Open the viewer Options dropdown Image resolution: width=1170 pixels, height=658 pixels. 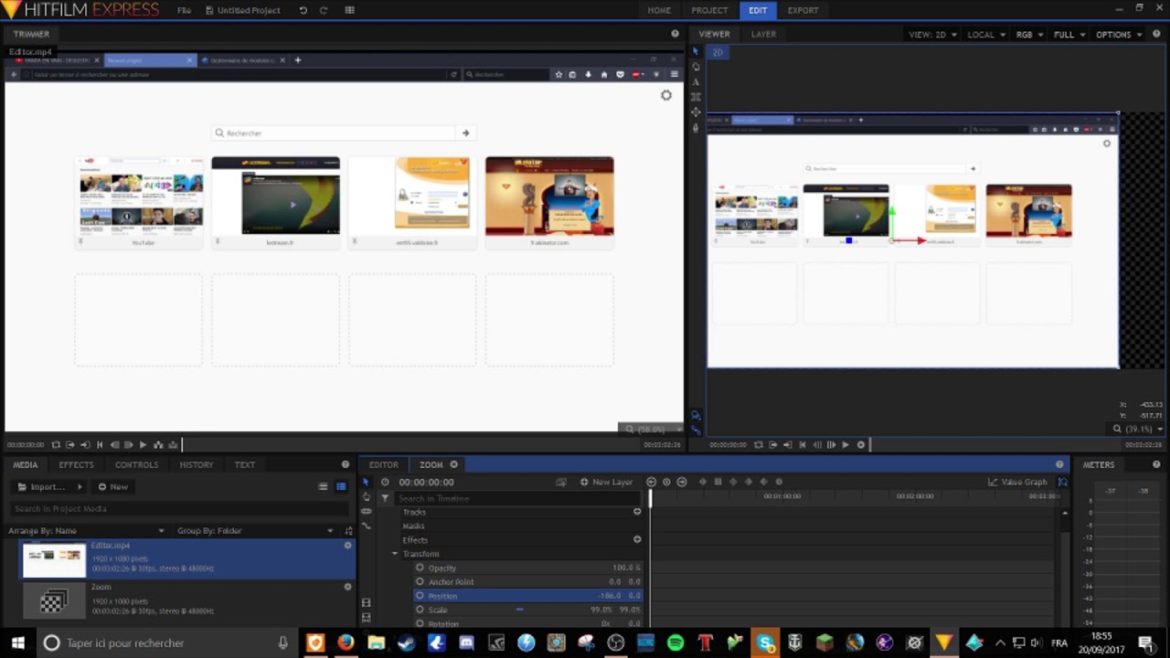[1118, 35]
